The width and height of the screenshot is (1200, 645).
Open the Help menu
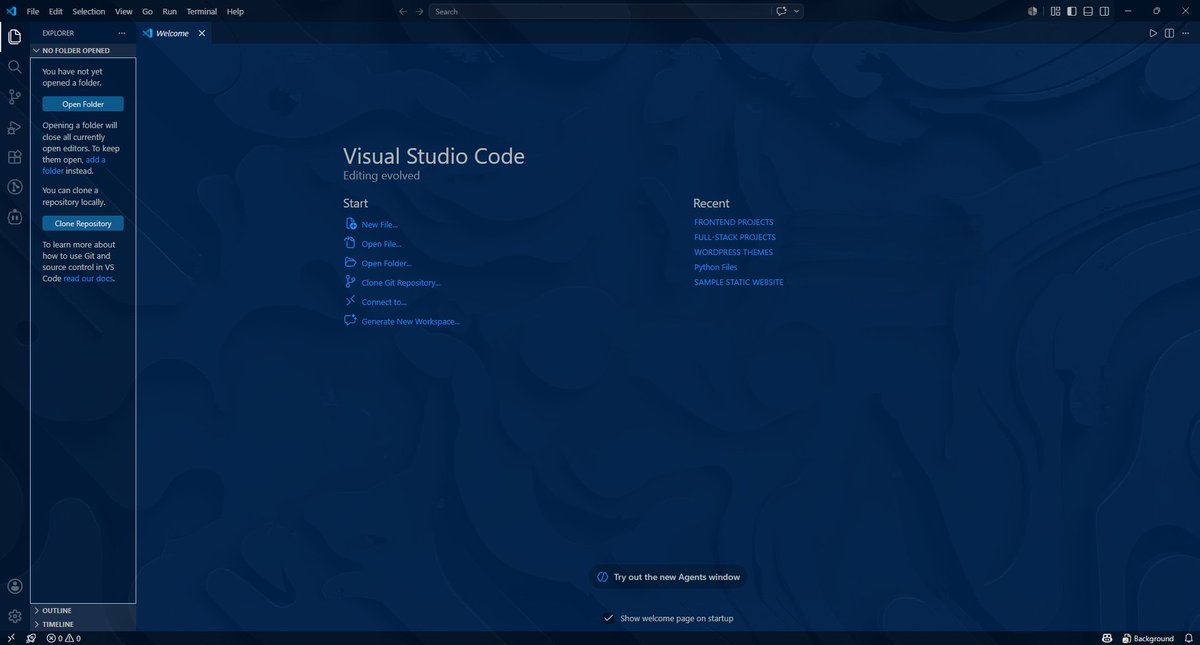click(235, 11)
